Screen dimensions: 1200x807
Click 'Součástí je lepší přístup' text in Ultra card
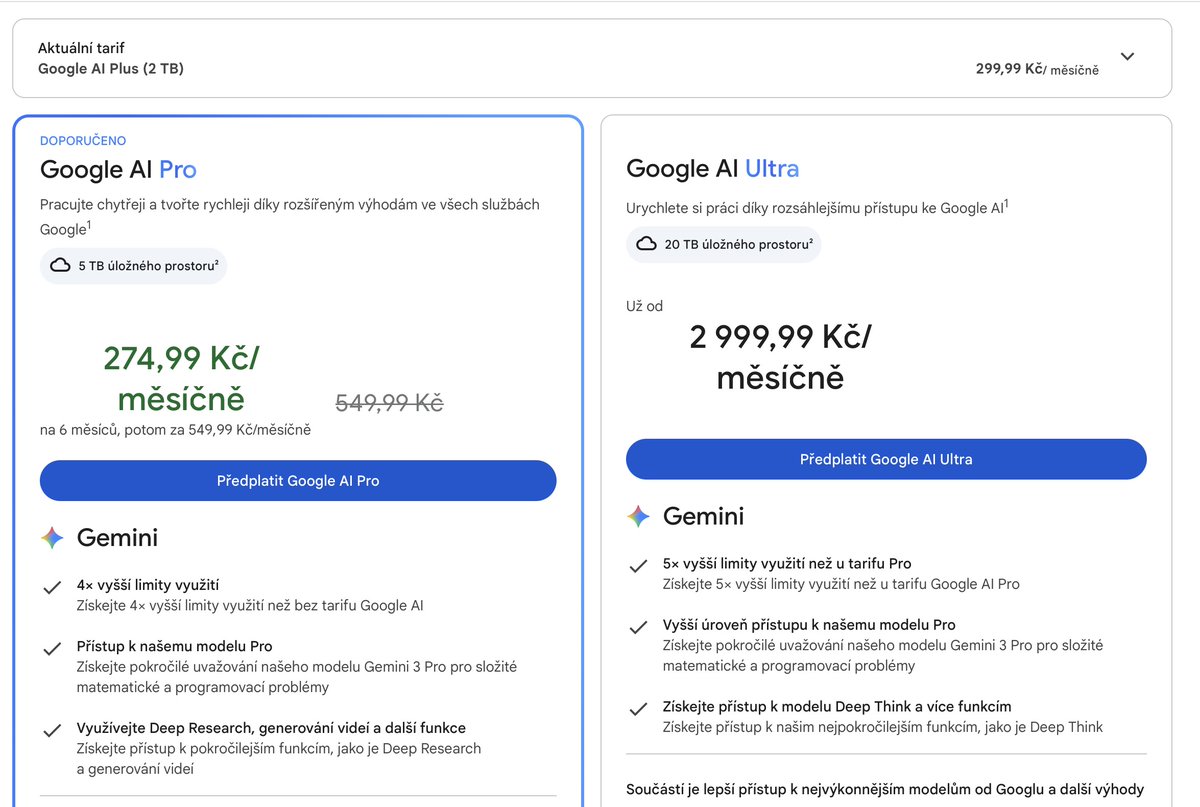click(x=885, y=790)
